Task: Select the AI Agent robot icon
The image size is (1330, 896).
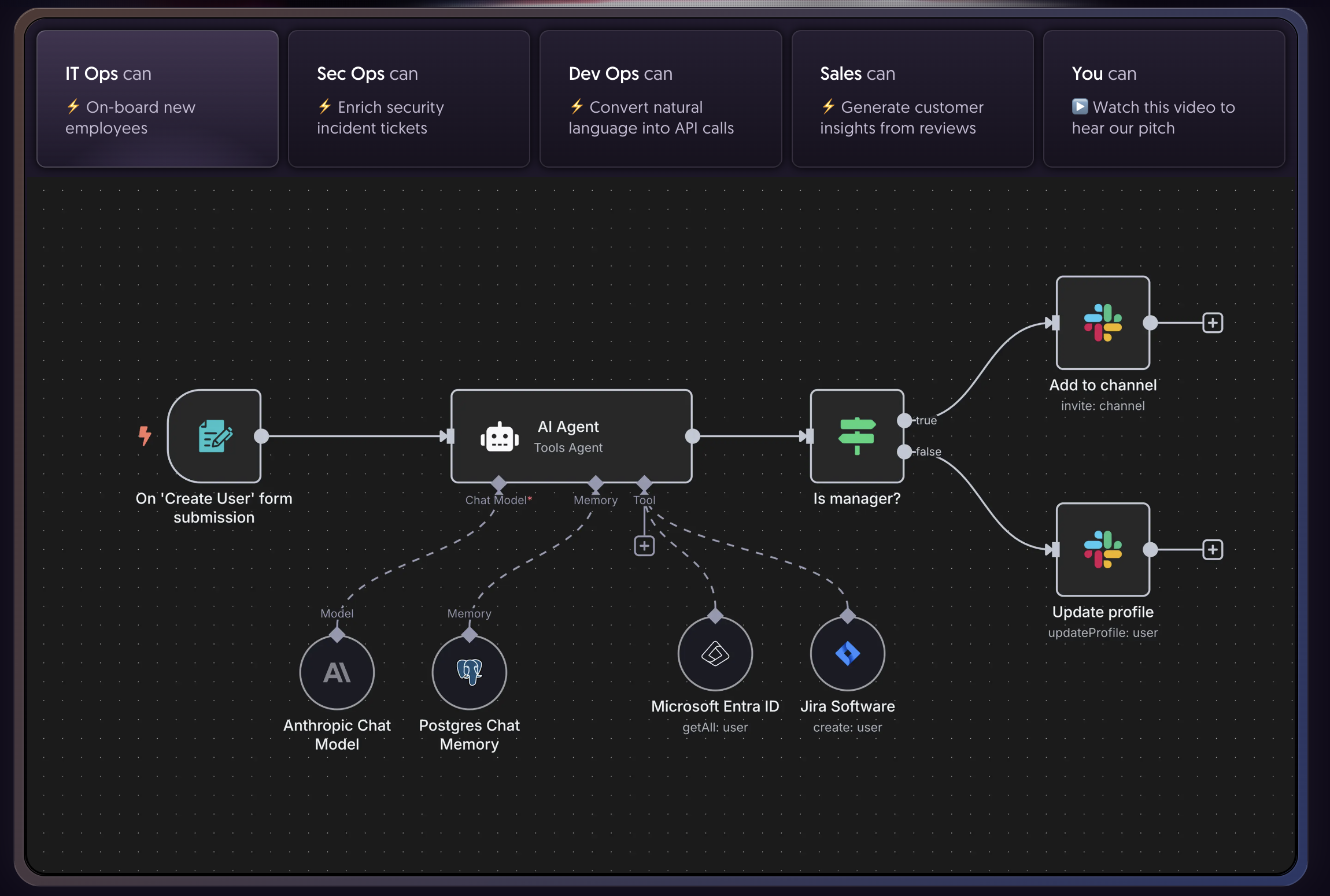Action: 499,438
